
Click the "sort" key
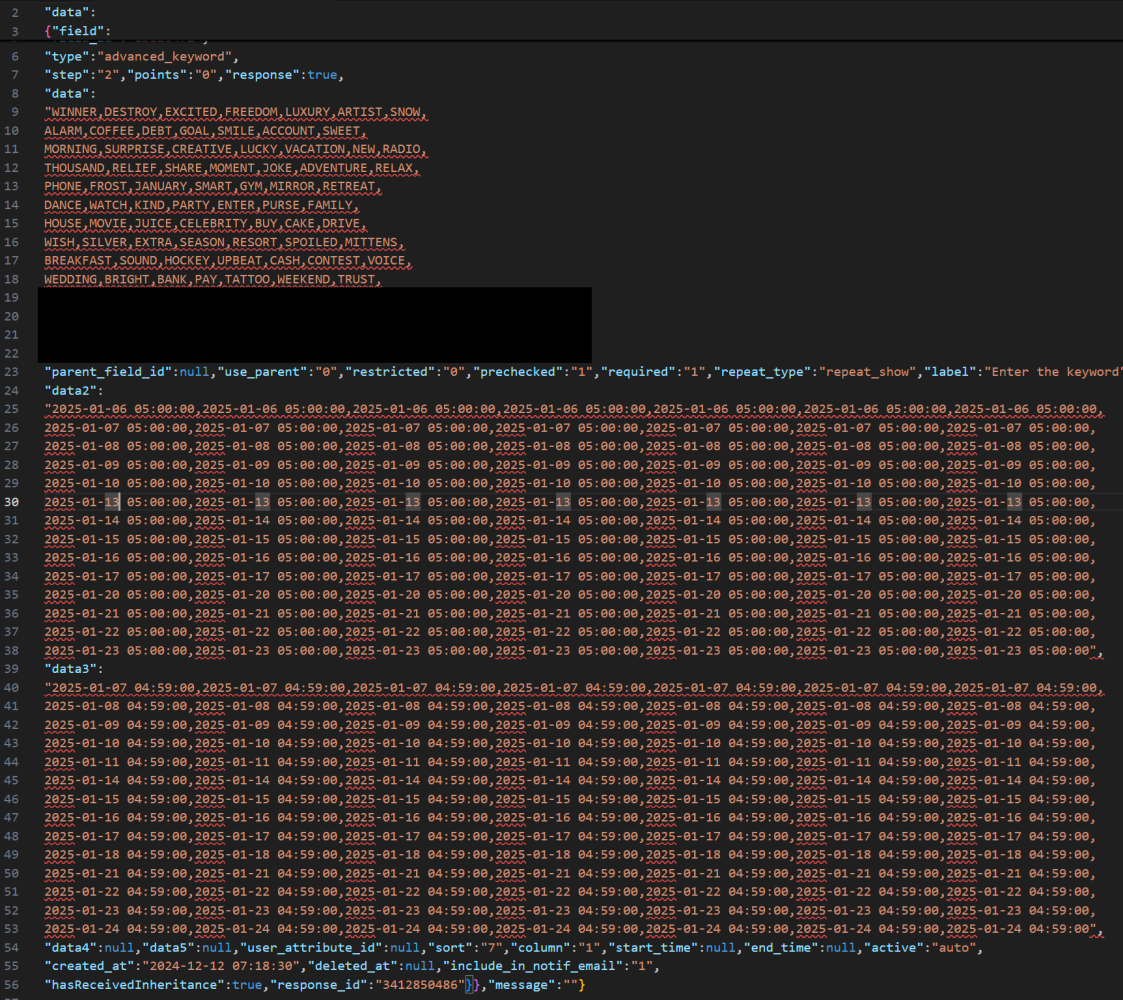pyautogui.click(x=450, y=947)
